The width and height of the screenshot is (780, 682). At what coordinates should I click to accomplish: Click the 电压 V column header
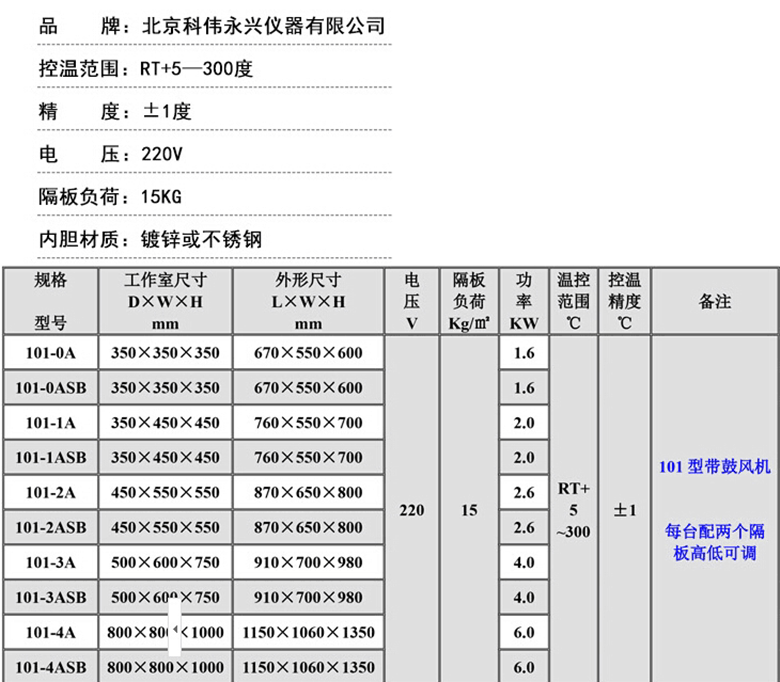pos(411,301)
